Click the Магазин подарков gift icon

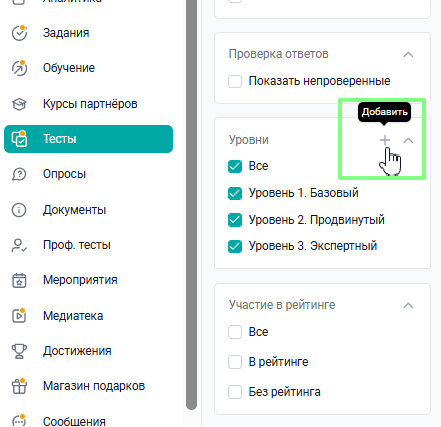[x=19, y=386]
